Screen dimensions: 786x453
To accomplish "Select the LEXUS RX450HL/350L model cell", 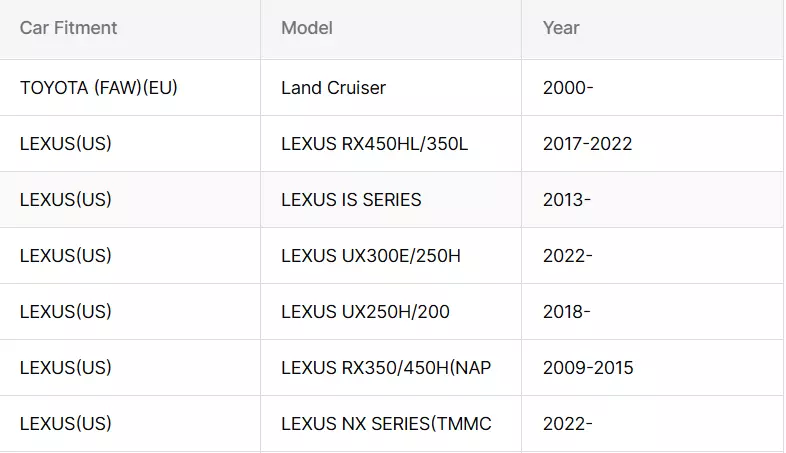I will [391, 144].
